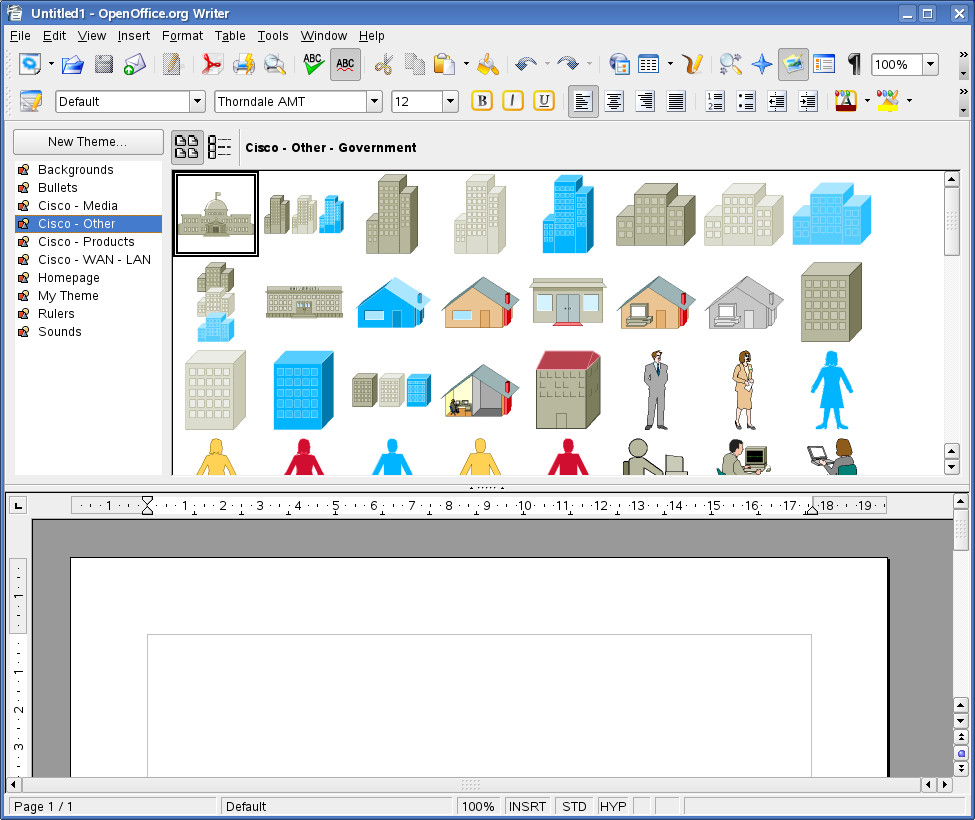
Task: Select the Sounds gallery theme
Action: pyautogui.click(x=88, y=331)
